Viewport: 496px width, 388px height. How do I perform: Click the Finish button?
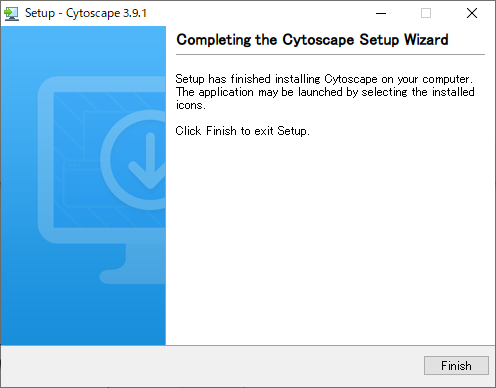coord(456,366)
